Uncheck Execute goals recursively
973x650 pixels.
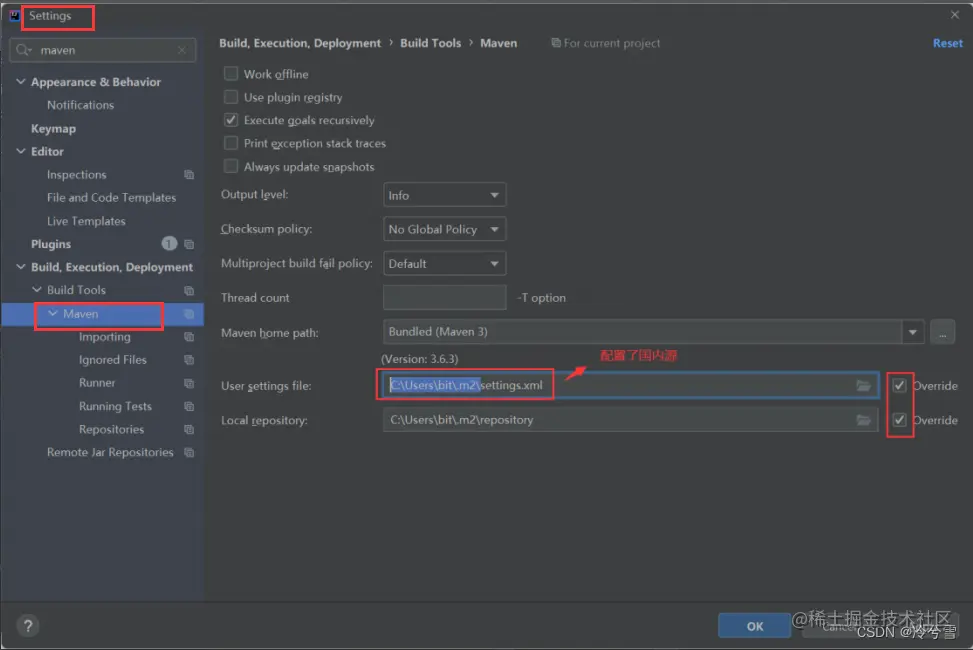coord(231,120)
